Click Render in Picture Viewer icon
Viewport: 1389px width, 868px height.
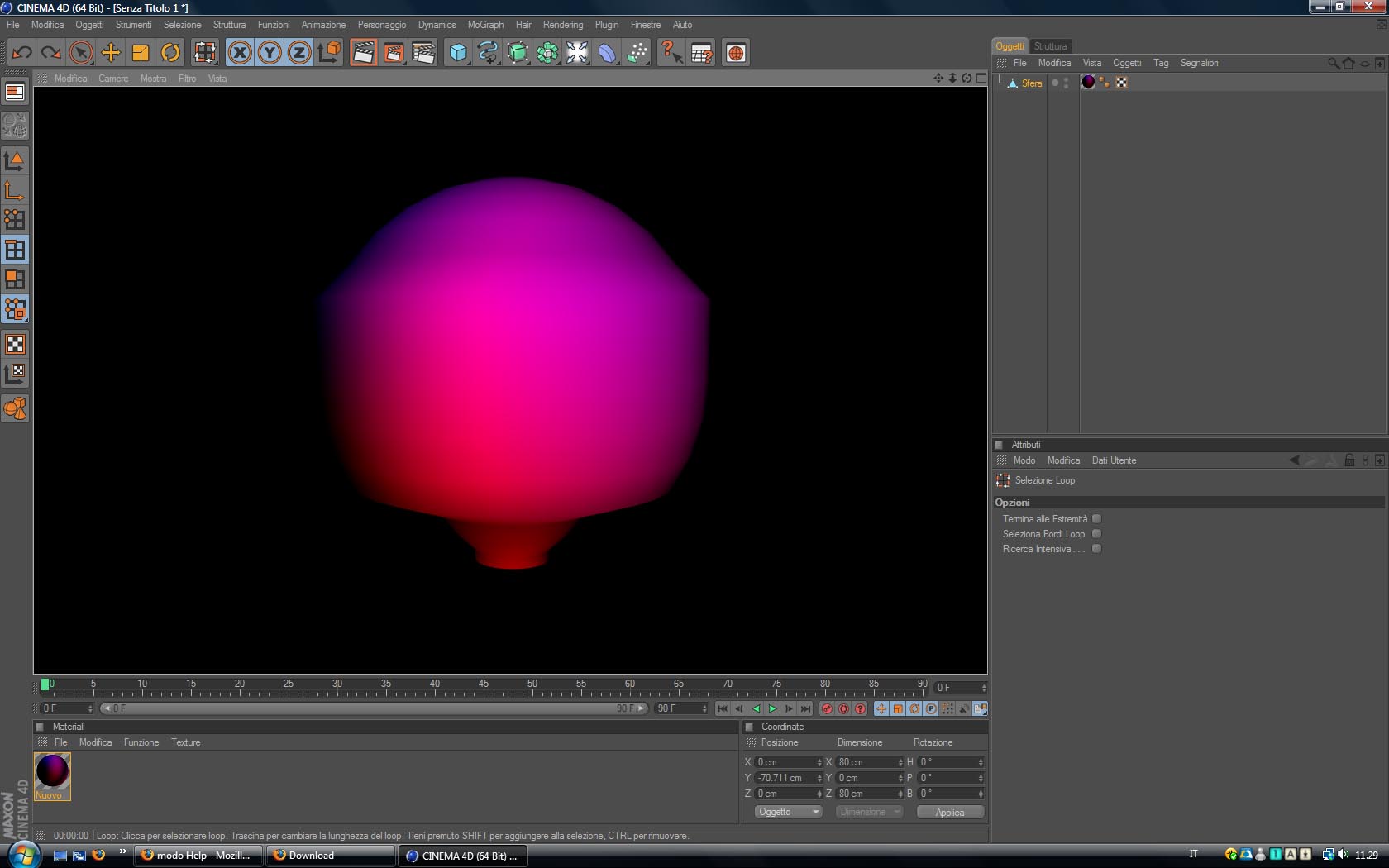tap(394, 53)
